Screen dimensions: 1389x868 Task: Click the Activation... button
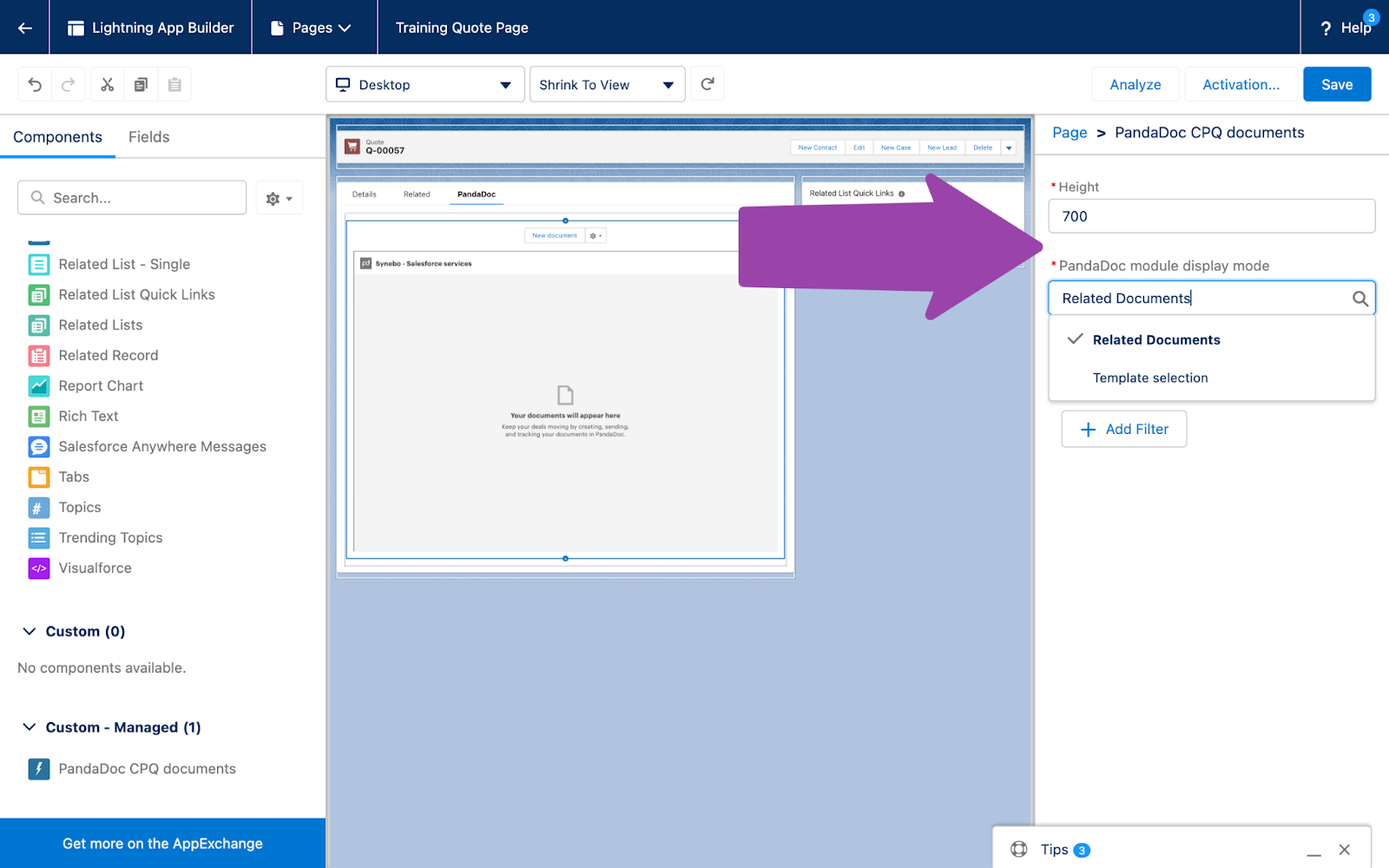tap(1241, 84)
